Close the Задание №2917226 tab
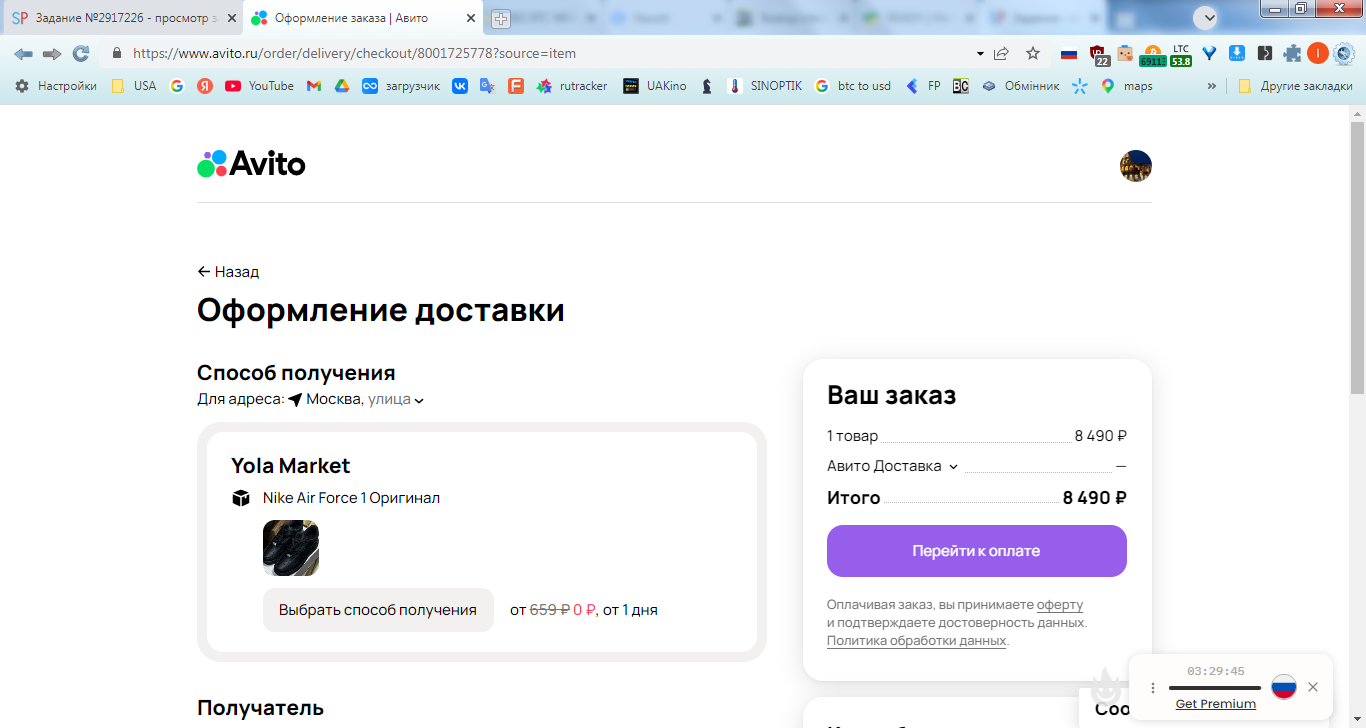 [230, 18]
